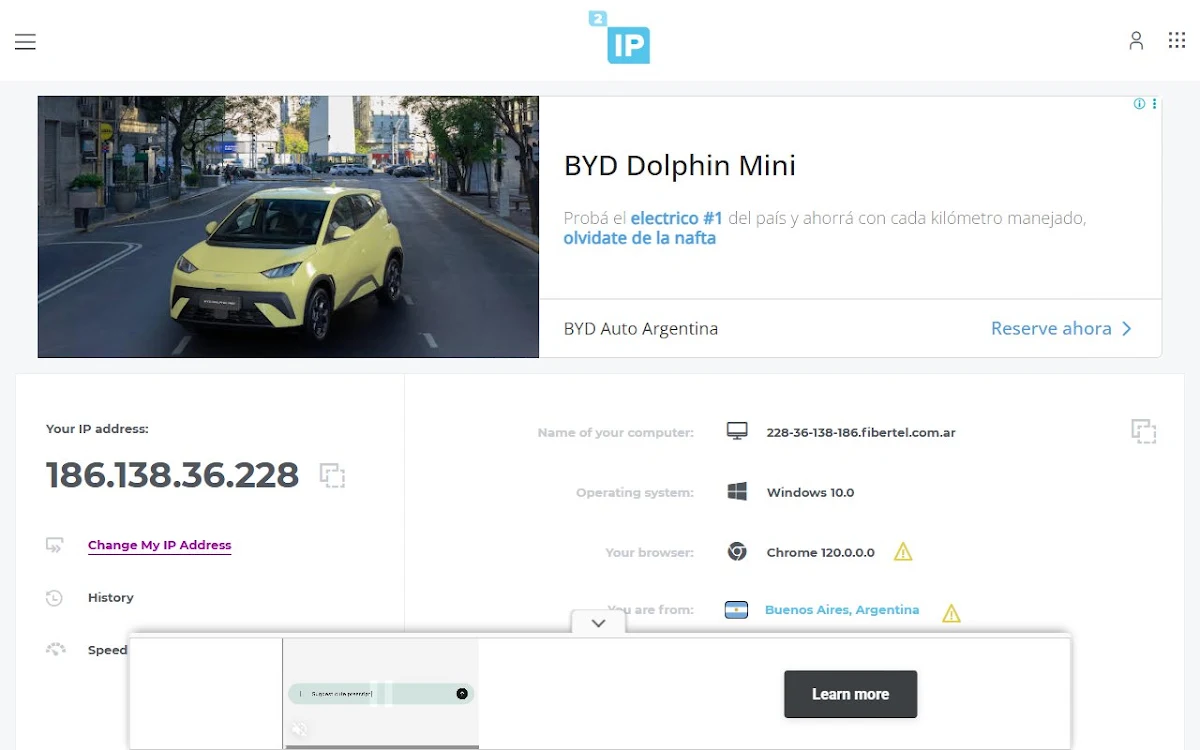Click the hostname 228-36-138-186.fibertel.com.ar

tap(861, 433)
